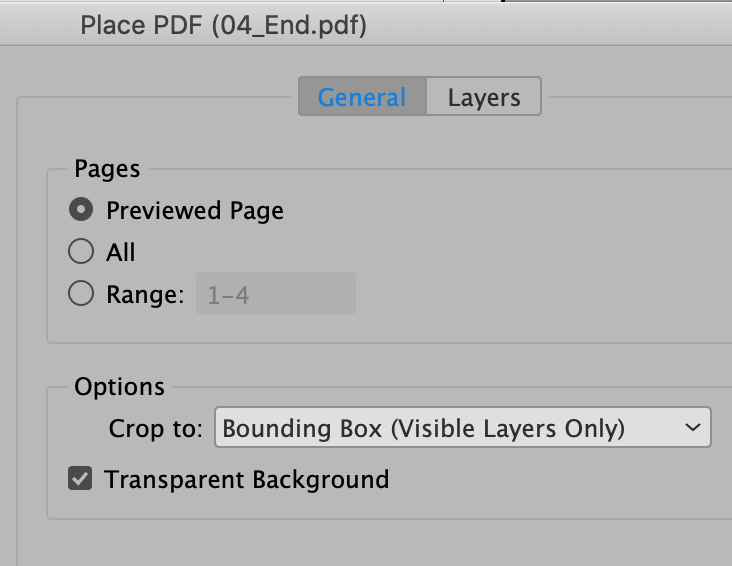
Task: Click the Range field showing 1-4
Action: pyautogui.click(x=275, y=294)
